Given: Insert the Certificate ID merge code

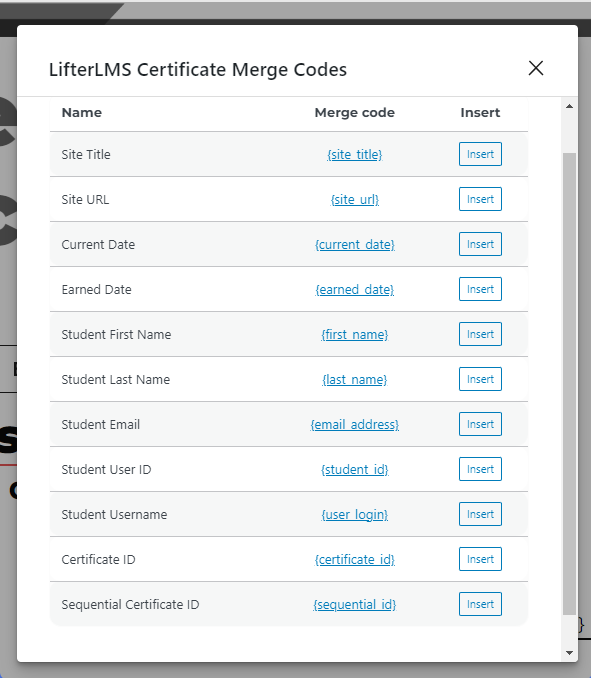Looking at the screenshot, I should [x=480, y=559].
